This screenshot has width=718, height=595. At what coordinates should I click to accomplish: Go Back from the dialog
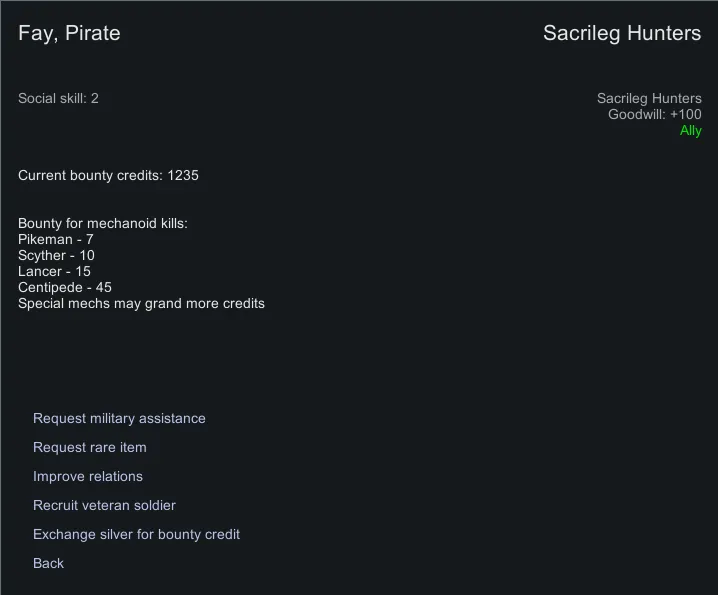pos(48,563)
